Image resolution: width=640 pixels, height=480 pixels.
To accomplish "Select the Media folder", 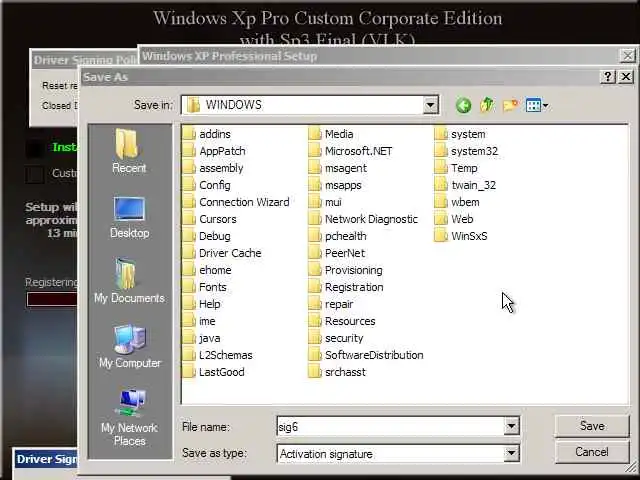I will click(x=331, y=134).
